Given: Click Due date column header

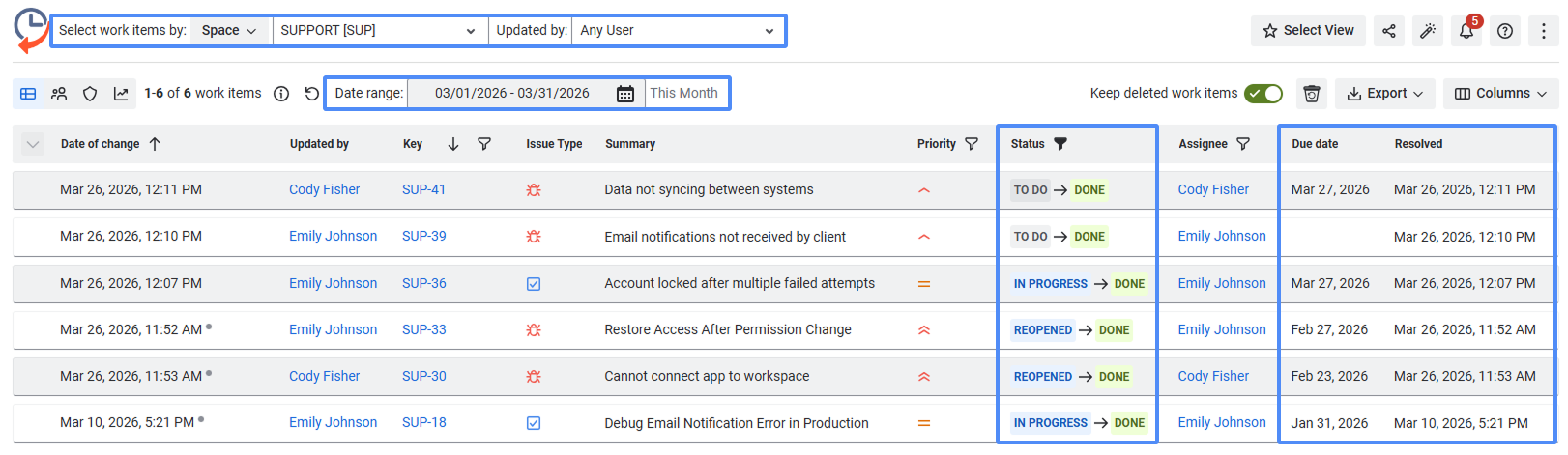Looking at the screenshot, I should [x=1315, y=144].
